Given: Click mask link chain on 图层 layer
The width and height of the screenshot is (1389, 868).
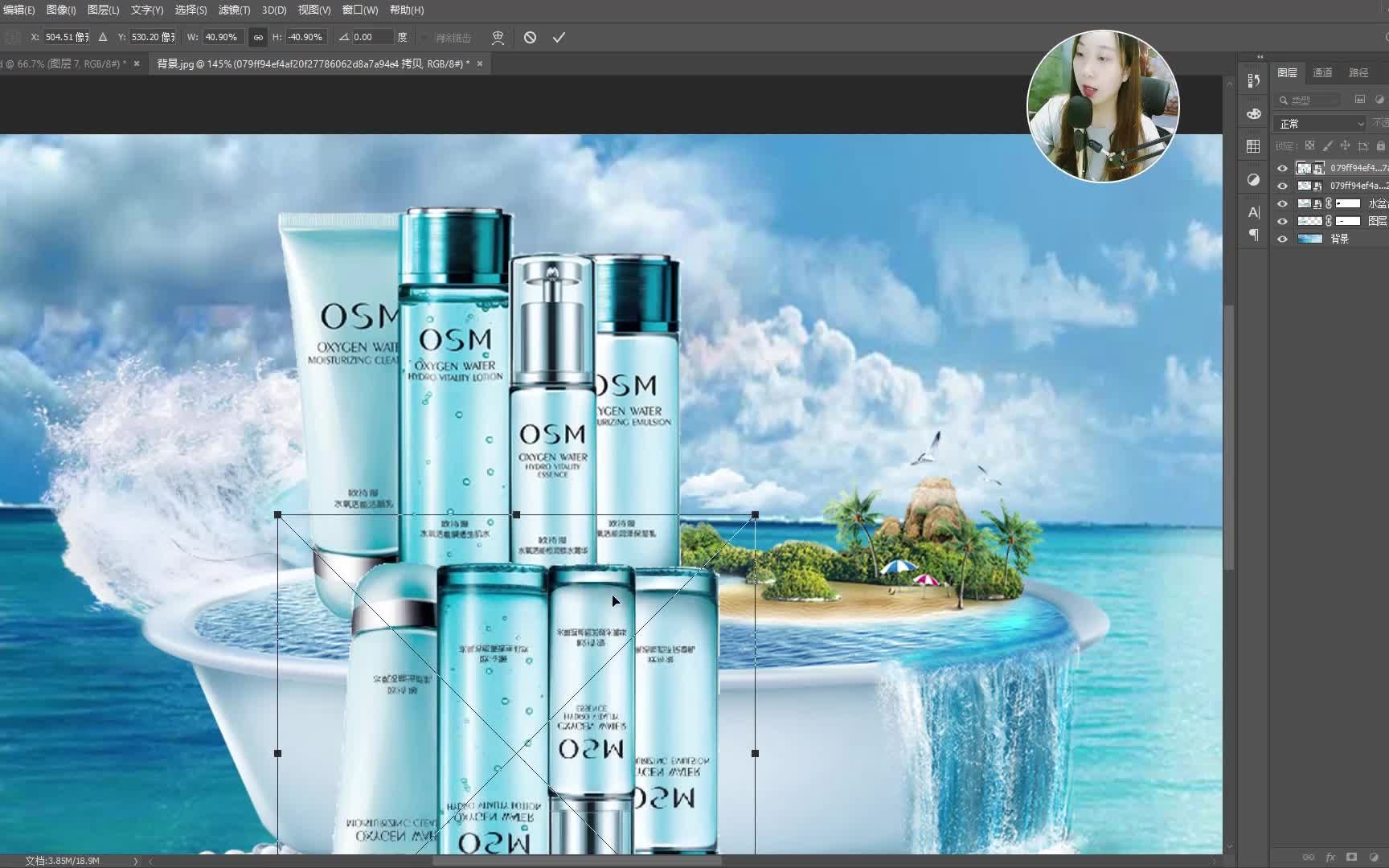Looking at the screenshot, I should (1329, 221).
